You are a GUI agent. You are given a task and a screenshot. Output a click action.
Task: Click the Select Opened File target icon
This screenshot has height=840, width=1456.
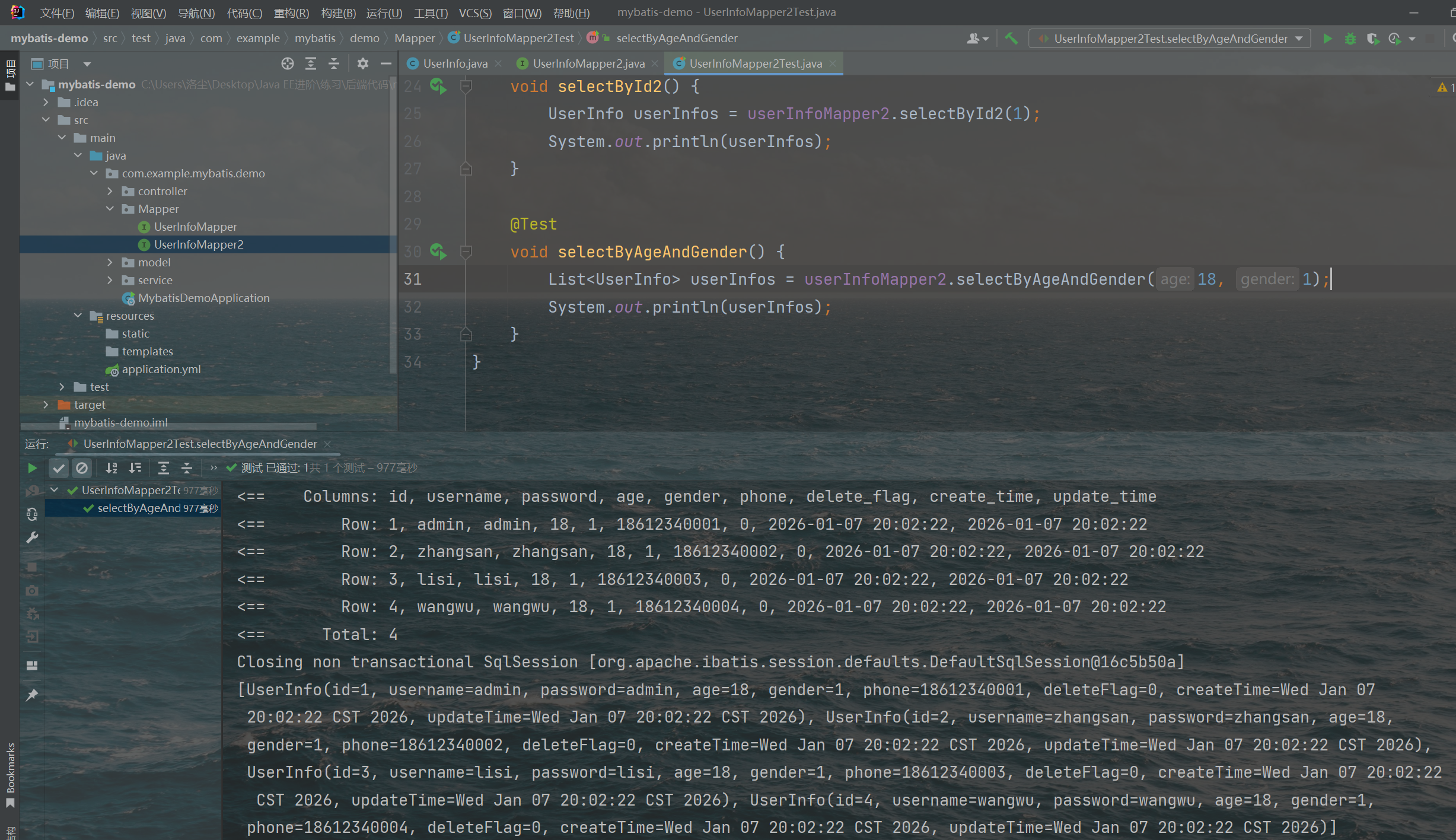pos(288,63)
